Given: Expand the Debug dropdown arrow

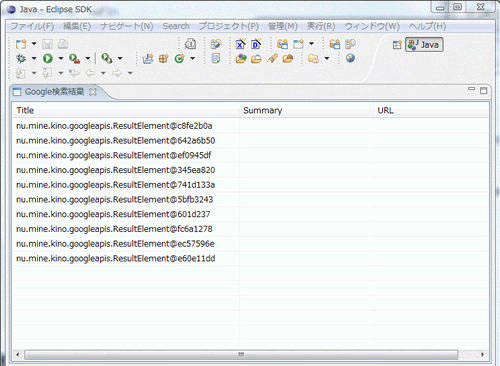Looking at the screenshot, I should (34, 58).
